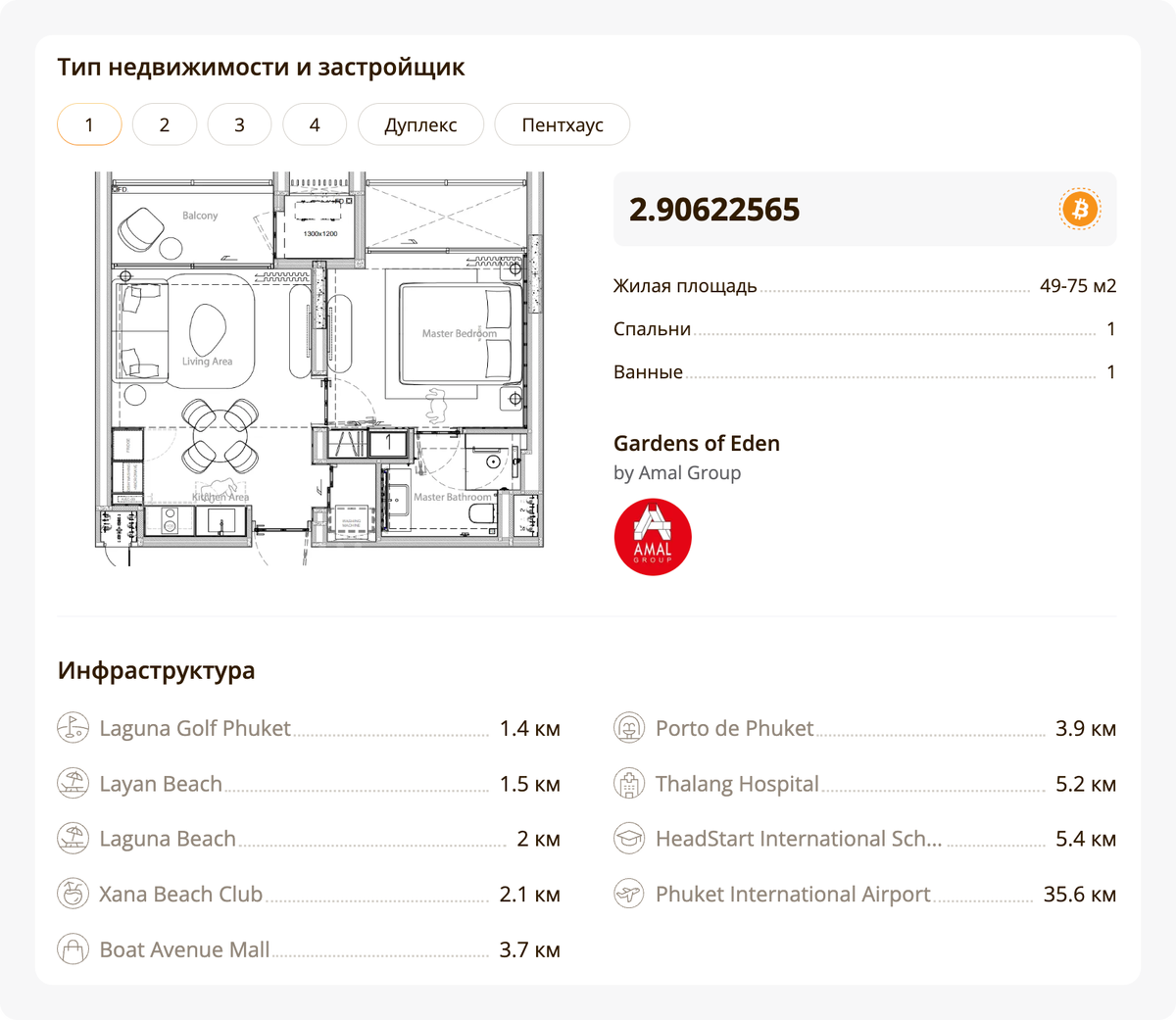Click the Спальни label
The image size is (1176, 1020).
point(653,329)
